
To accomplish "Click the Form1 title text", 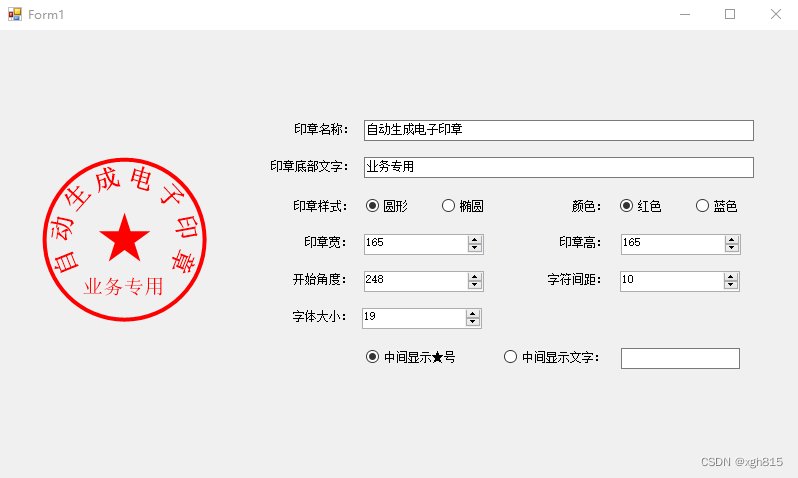I will point(46,15).
